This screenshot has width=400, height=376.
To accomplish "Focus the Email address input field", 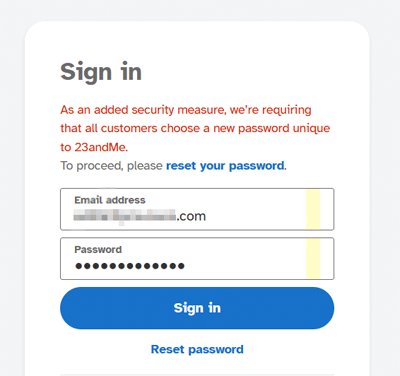I will tap(197, 209).
